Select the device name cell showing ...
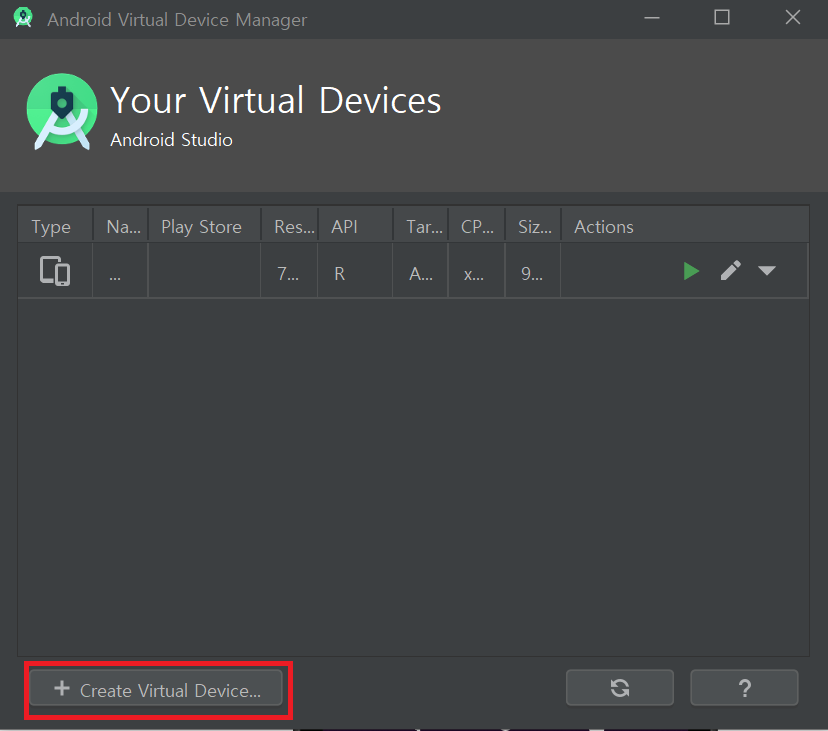 120,271
